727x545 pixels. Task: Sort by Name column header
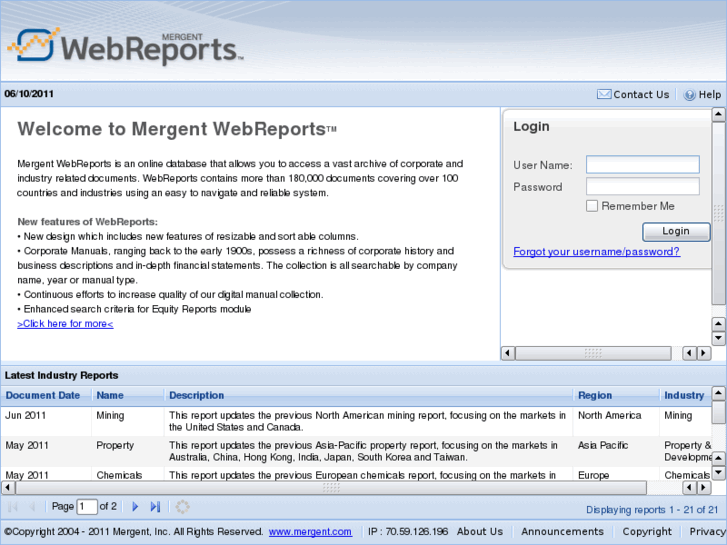[128, 395]
